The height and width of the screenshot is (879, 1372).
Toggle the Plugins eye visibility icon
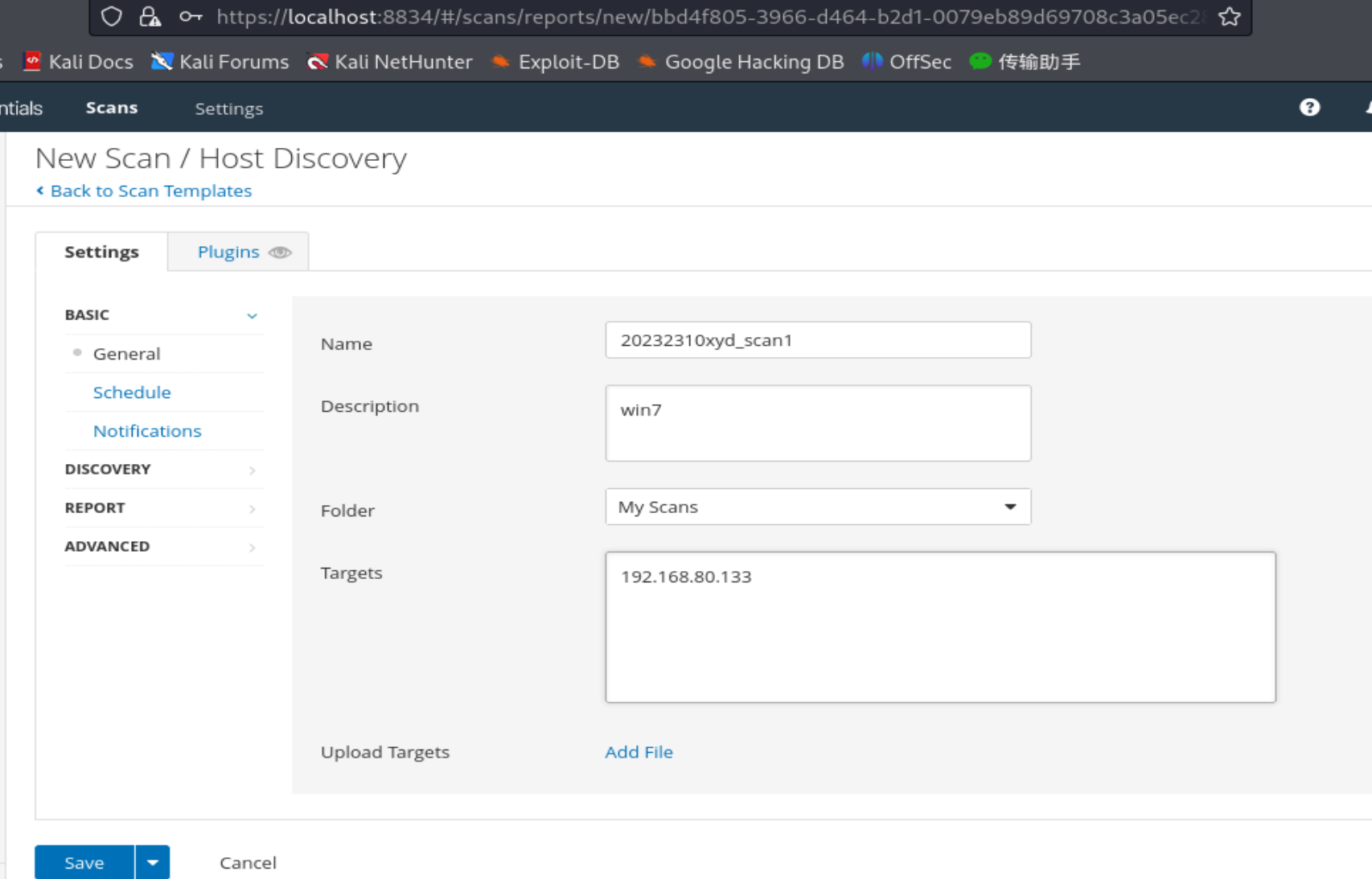280,253
